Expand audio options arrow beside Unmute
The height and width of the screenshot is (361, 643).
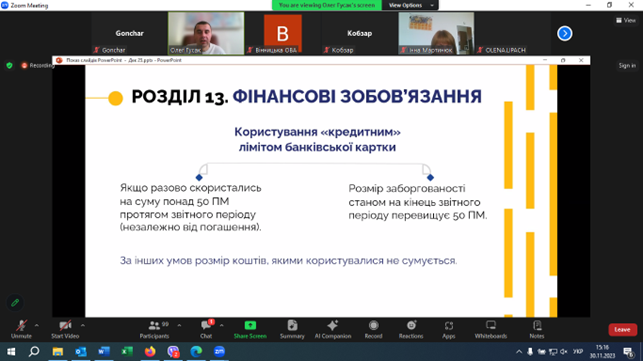[x=36, y=325]
